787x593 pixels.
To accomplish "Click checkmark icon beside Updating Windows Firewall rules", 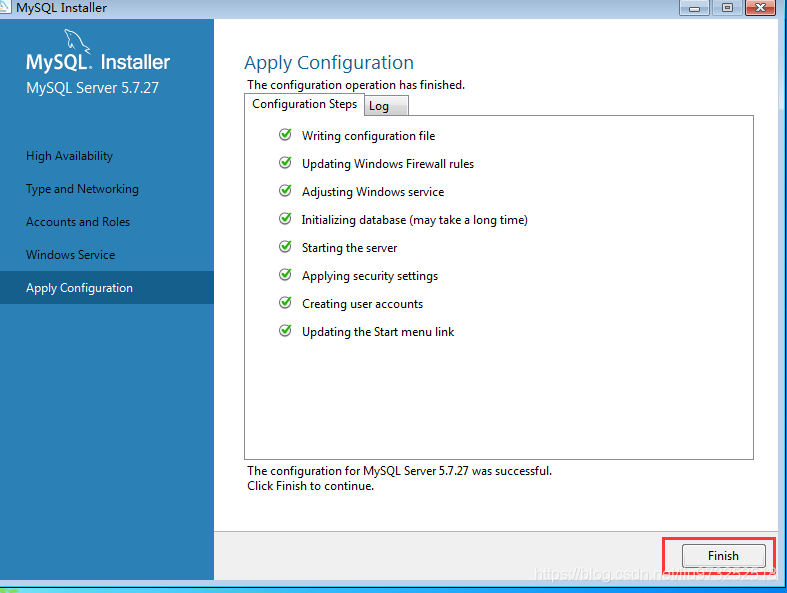I will (x=285, y=163).
